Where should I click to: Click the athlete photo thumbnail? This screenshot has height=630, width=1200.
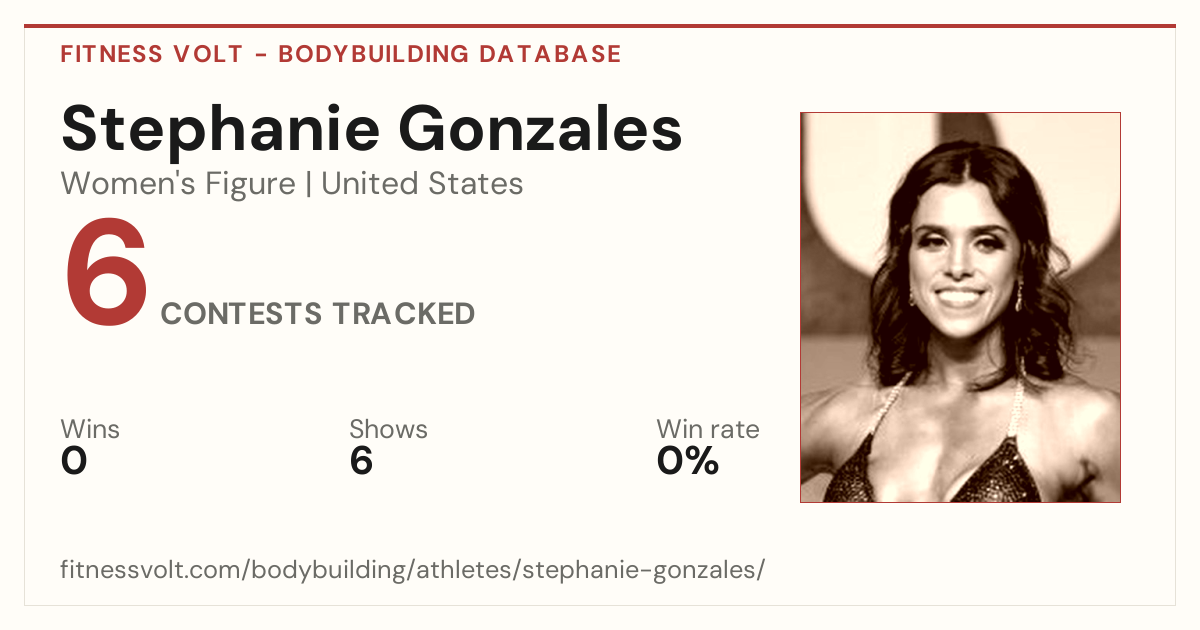pyautogui.click(x=960, y=307)
